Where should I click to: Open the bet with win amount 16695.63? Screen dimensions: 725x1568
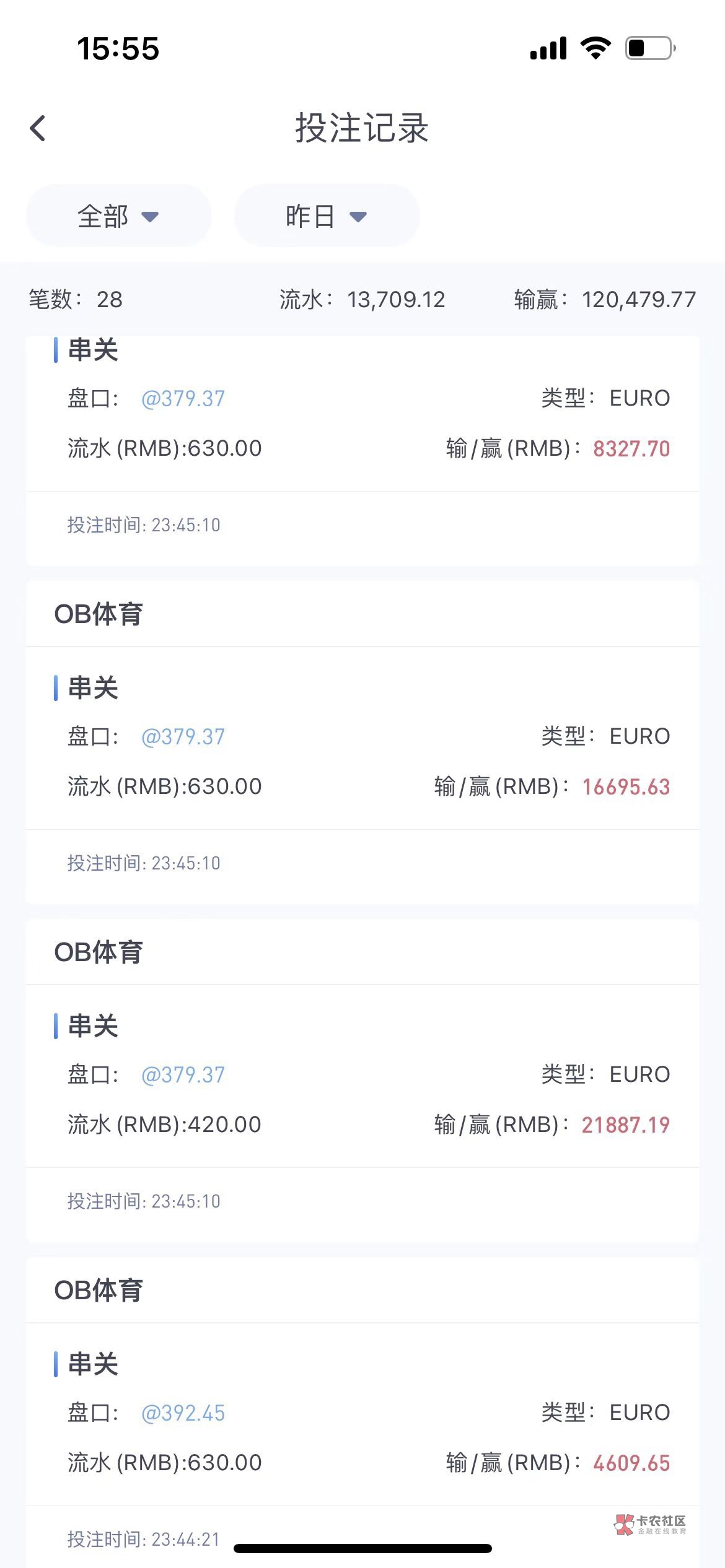pos(626,787)
